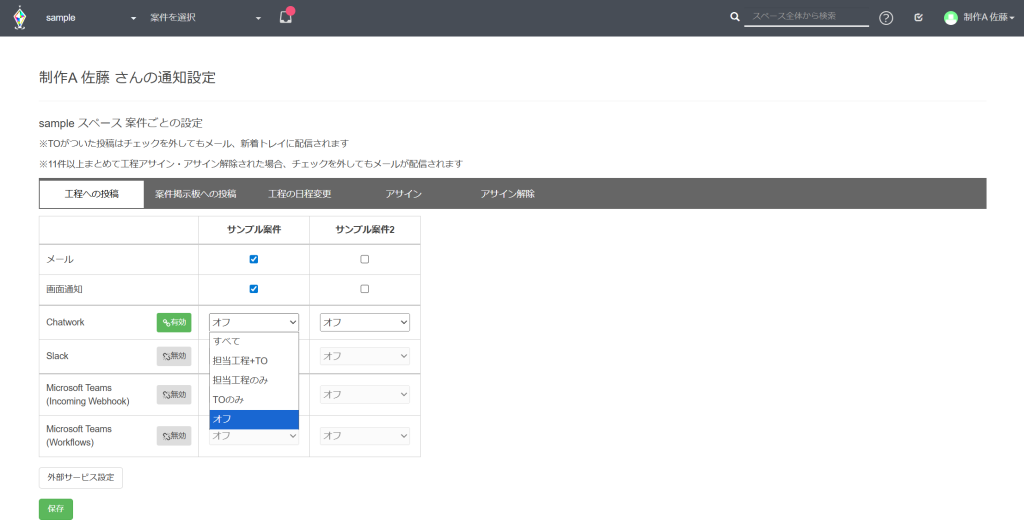Select 担当工程+TO option in dropdown list
The image size is (1024, 526).
240,361
